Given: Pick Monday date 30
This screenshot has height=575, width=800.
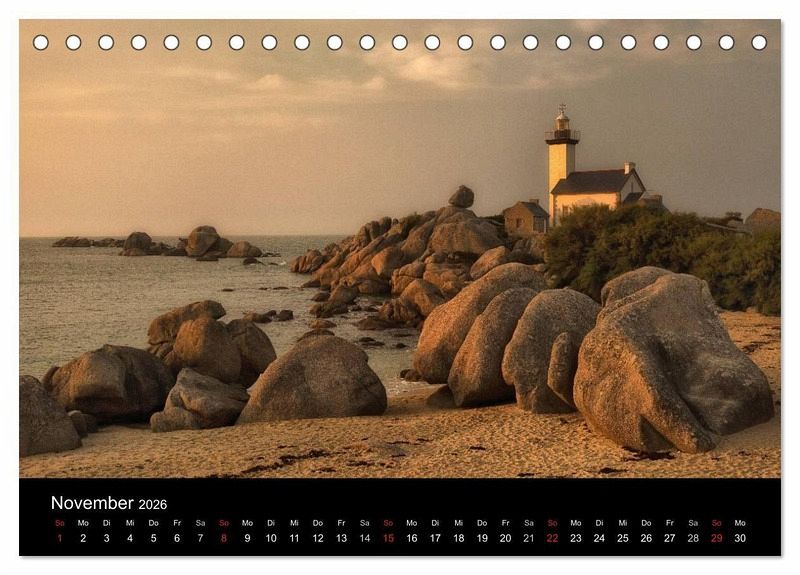Looking at the screenshot, I should (740, 538).
